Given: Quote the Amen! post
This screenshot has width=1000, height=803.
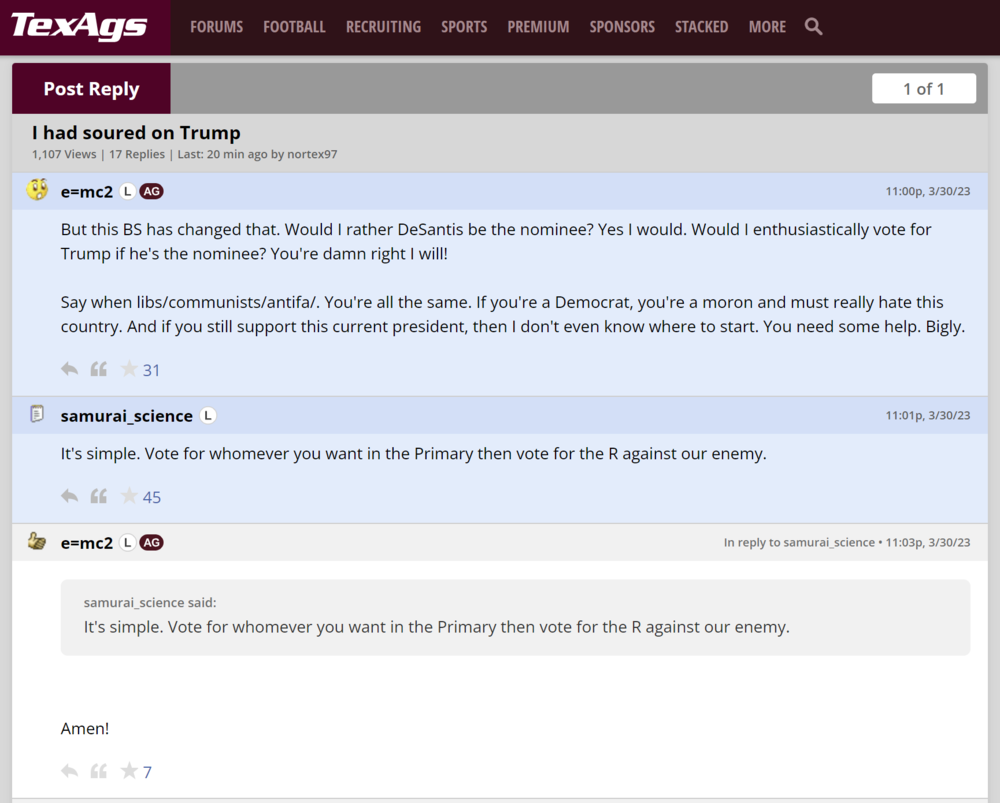Looking at the screenshot, I should [x=98, y=771].
